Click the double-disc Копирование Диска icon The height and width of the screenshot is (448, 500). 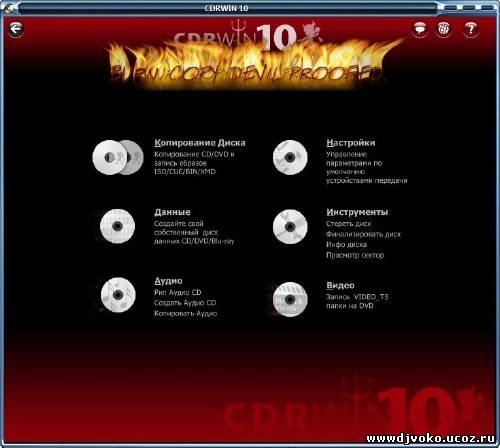[x=118, y=157]
